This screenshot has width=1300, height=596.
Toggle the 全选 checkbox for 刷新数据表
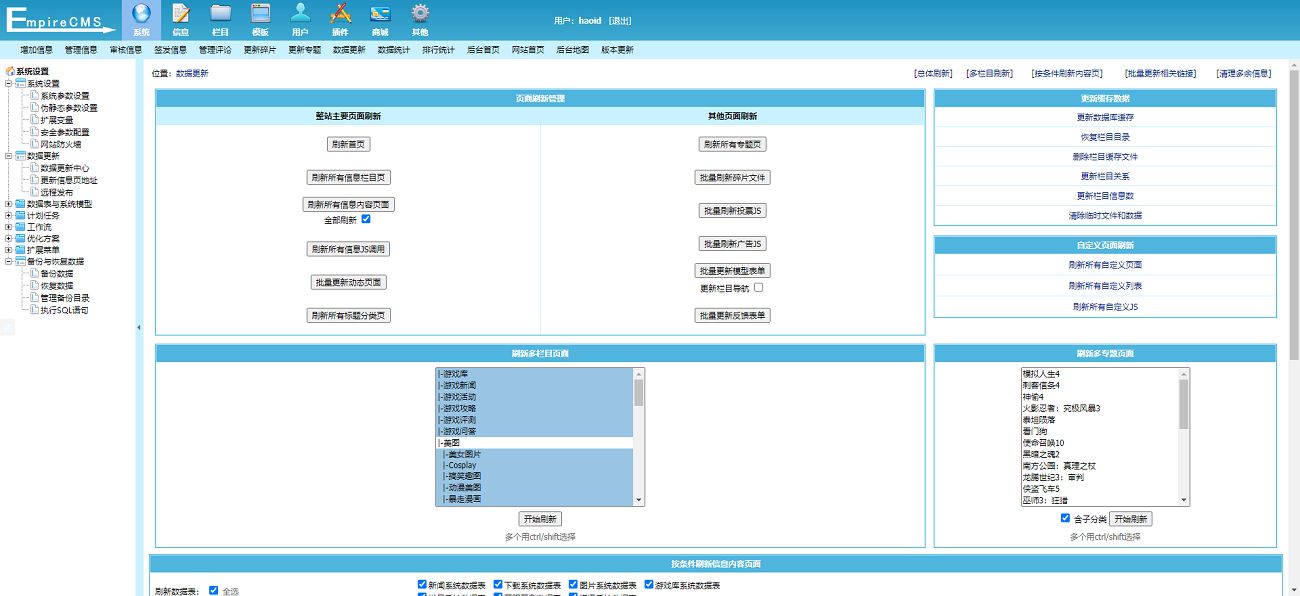point(214,591)
